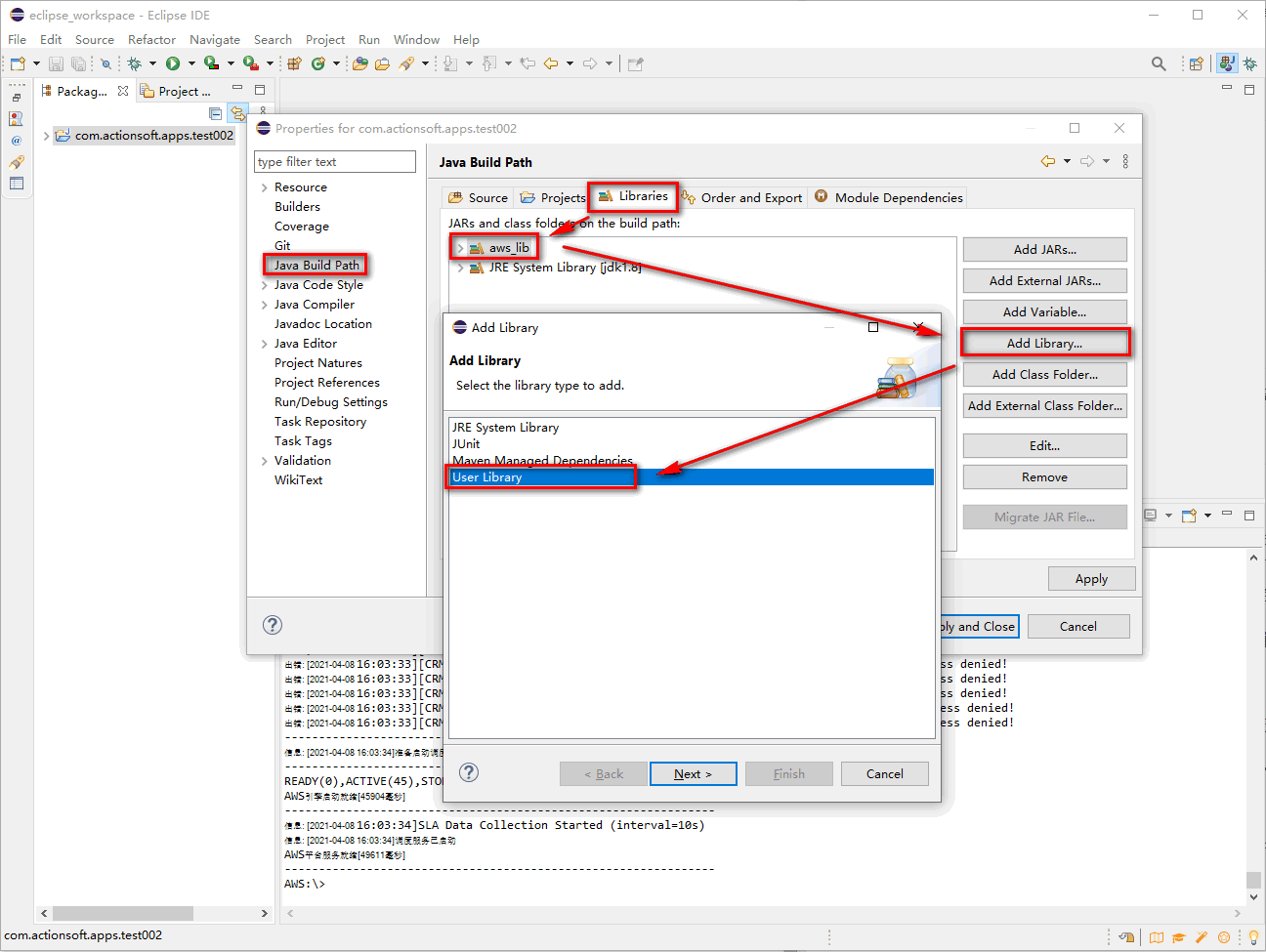Select JUnit in the library type list

466,443
